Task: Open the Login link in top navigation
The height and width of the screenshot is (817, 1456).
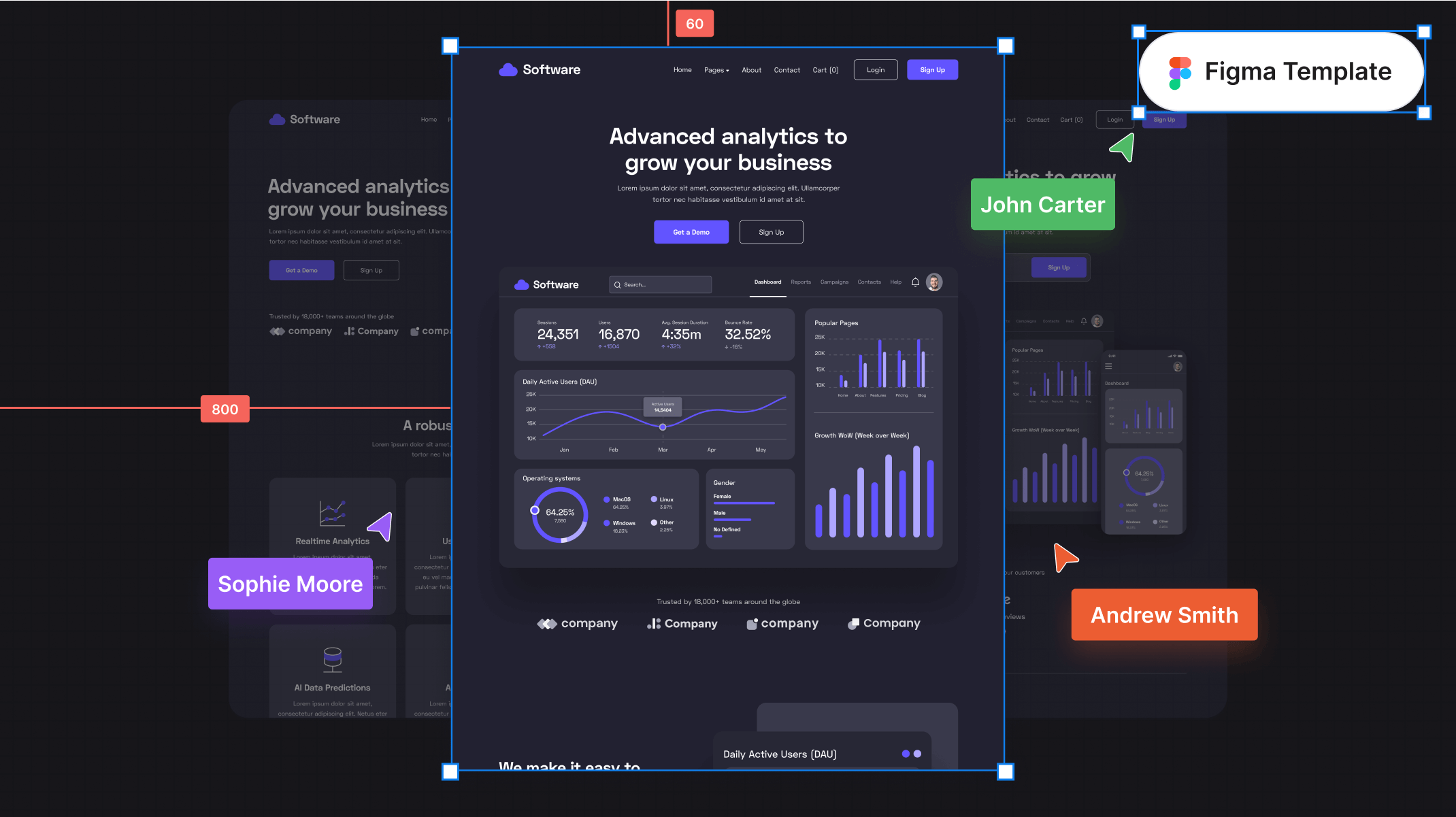Action: (x=875, y=70)
